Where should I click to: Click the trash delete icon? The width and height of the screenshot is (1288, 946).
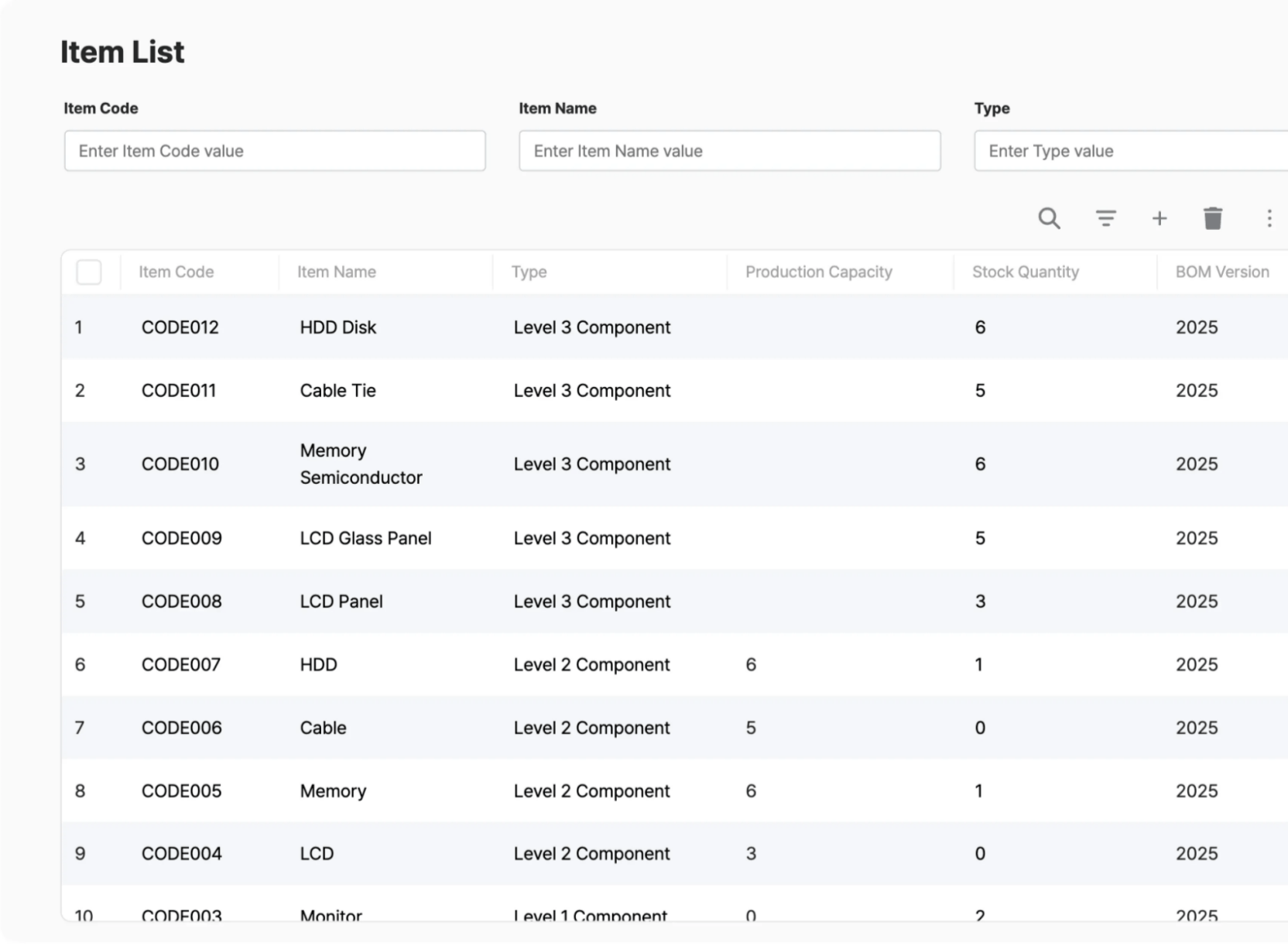tap(1213, 218)
